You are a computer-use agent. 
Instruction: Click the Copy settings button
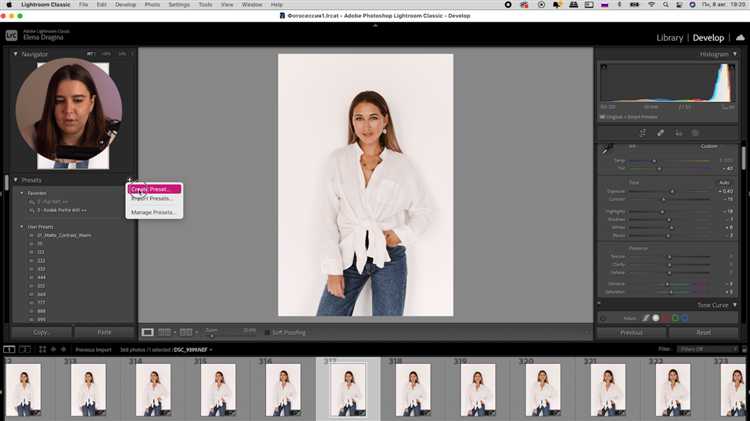[41, 332]
